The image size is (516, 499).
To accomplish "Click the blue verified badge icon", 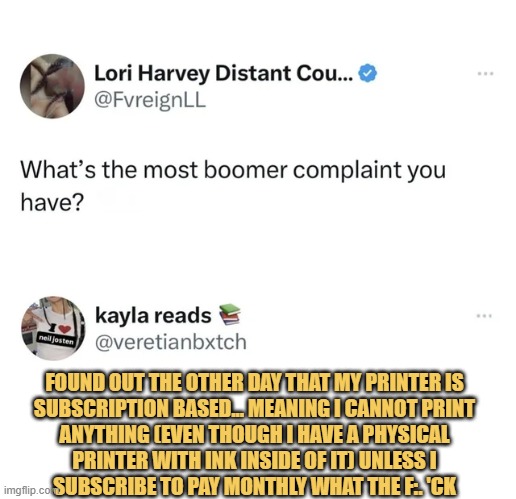I will (368, 73).
